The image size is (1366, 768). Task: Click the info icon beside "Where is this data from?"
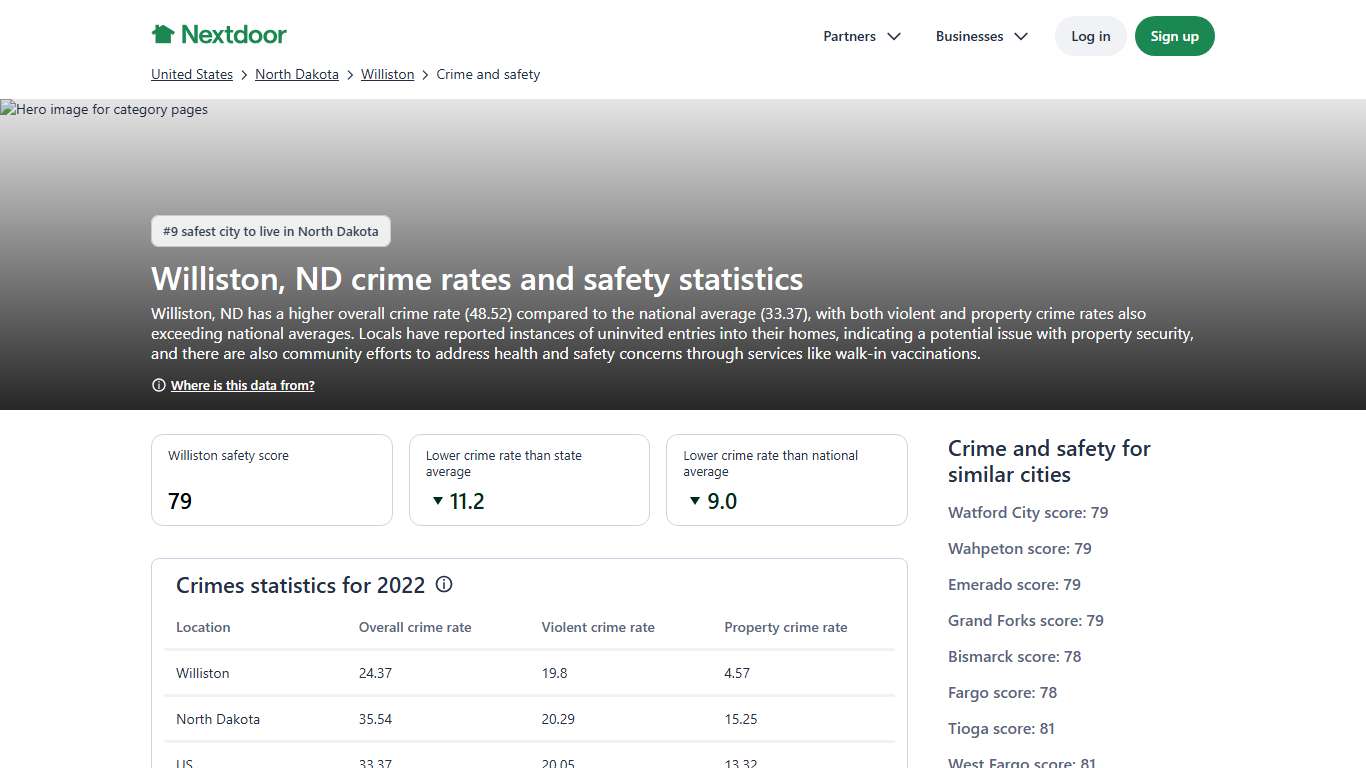point(158,384)
